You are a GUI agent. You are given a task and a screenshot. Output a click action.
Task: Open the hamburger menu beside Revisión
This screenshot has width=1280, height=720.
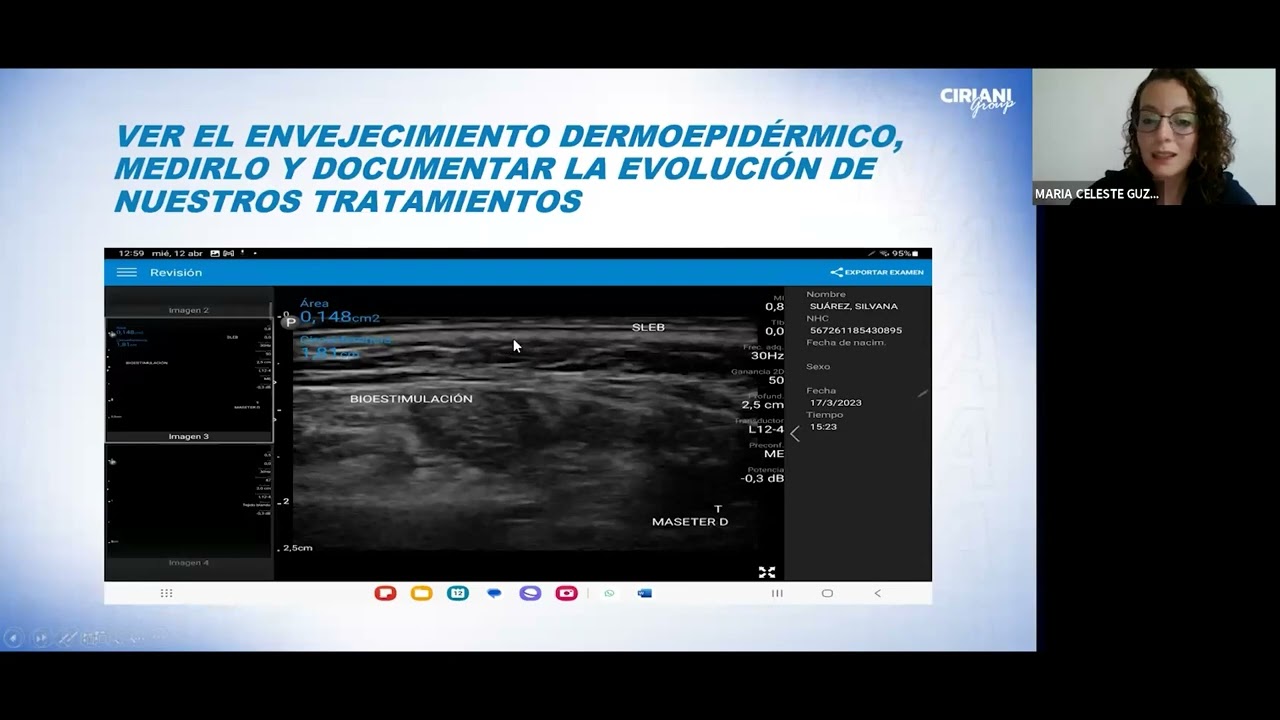click(x=126, y=272)
